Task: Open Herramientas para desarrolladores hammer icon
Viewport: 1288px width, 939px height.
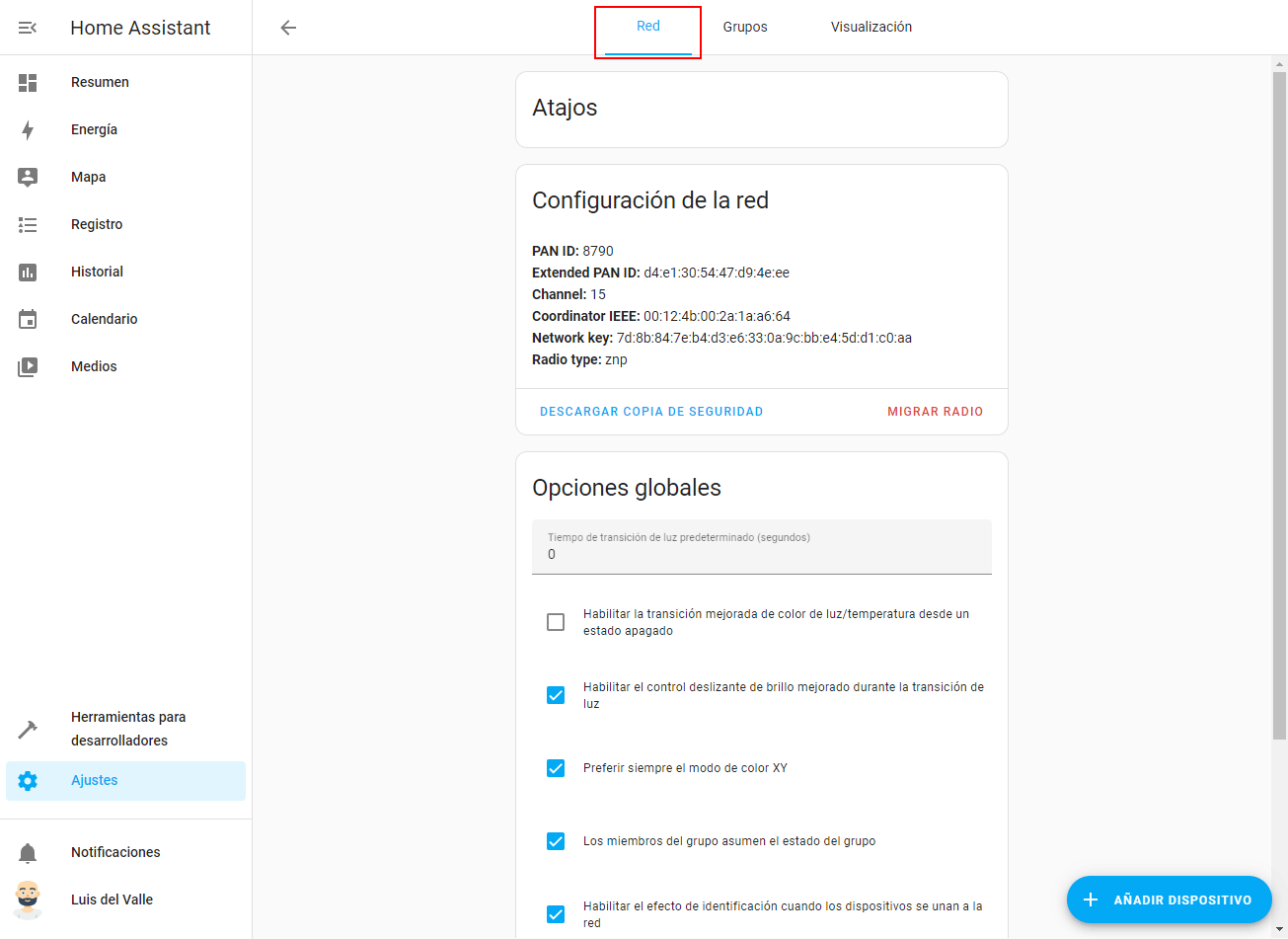Action: [28, 730]
